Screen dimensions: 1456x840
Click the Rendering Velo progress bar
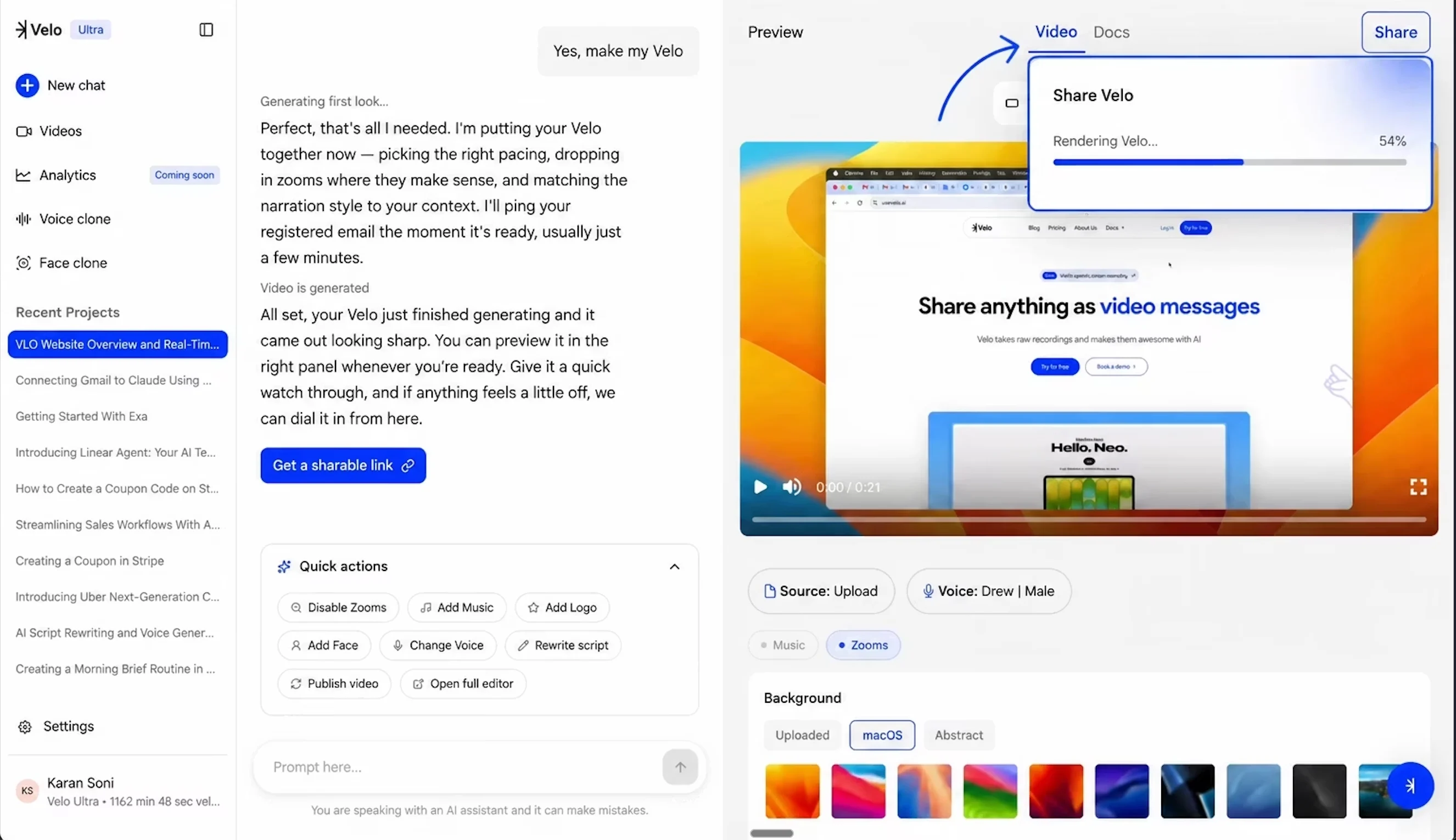pyautogui.click(x=1229, y=162)
